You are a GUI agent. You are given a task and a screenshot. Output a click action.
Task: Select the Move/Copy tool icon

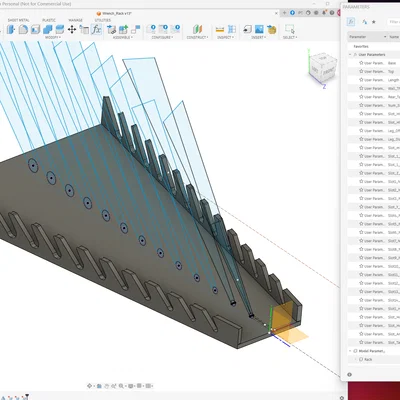(72, 29)
